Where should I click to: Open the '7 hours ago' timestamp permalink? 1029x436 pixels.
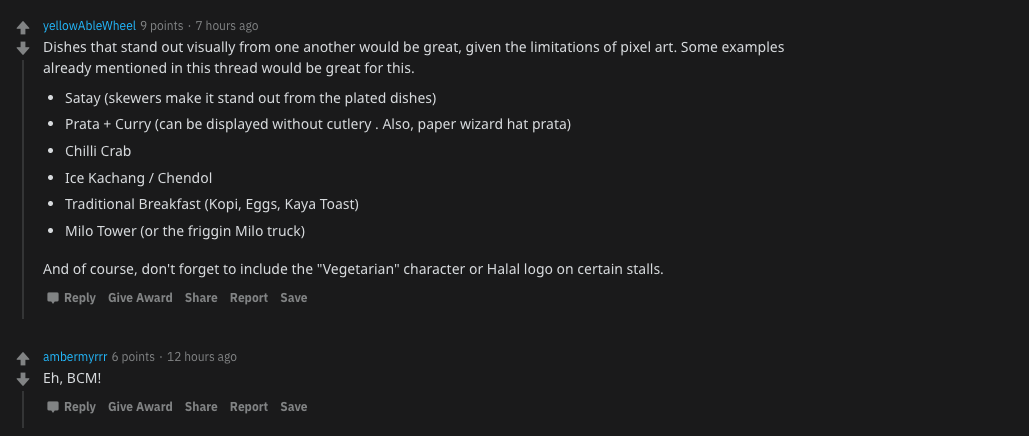(x=227, y=26)
